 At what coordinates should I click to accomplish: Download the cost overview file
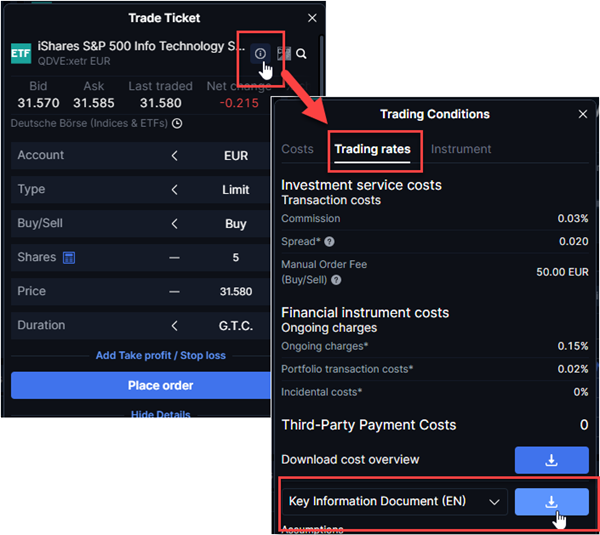pyautogui.click(x=551, y=460)
